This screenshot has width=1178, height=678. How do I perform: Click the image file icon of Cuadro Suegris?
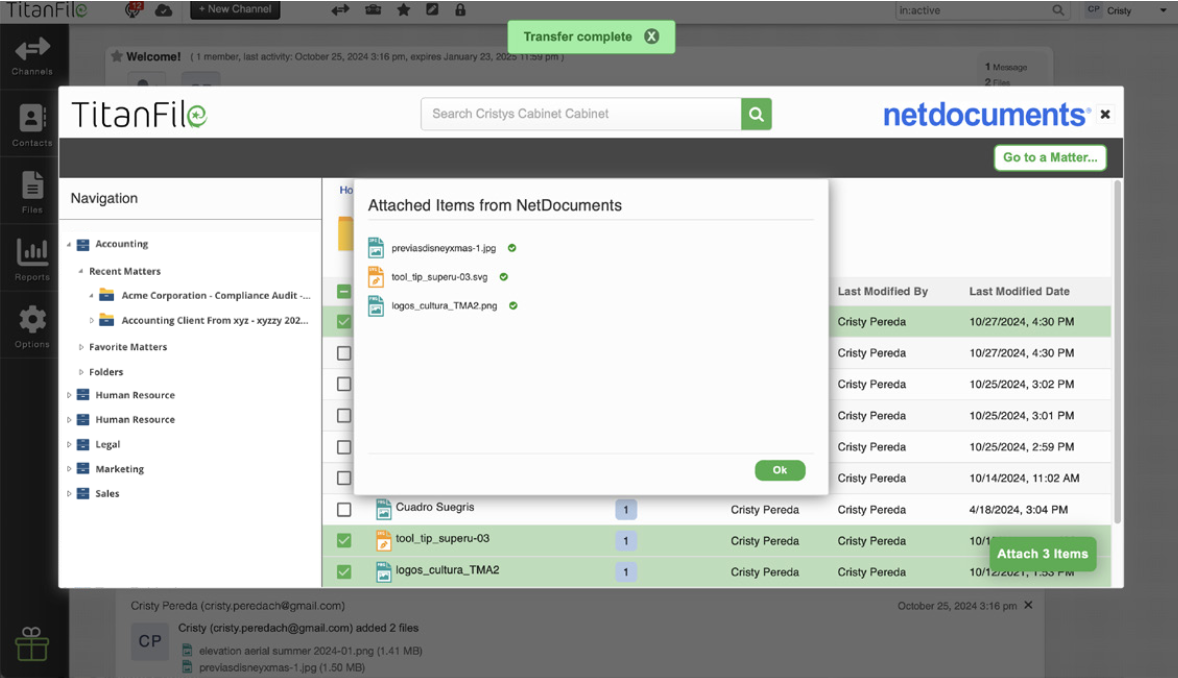click(383, 510)
